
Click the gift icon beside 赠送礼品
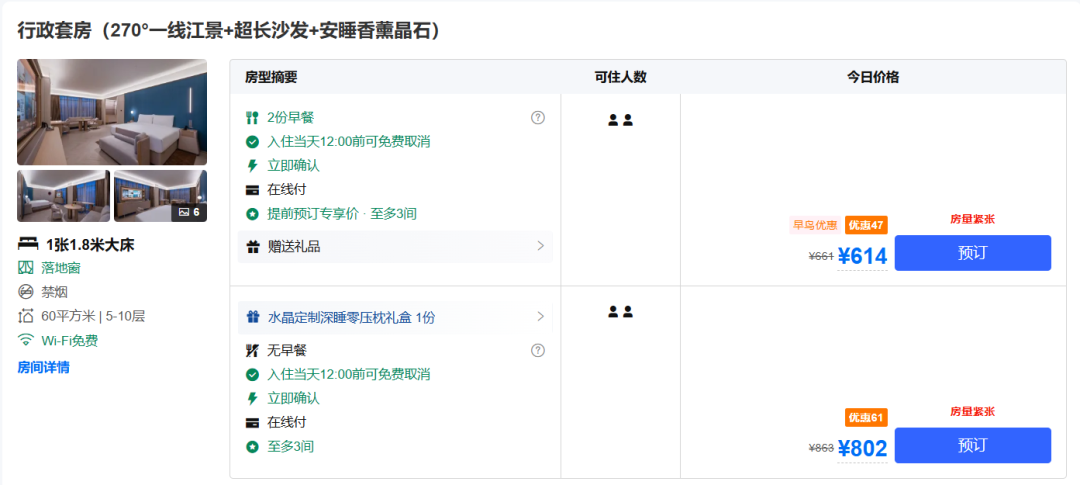[253, 247]
